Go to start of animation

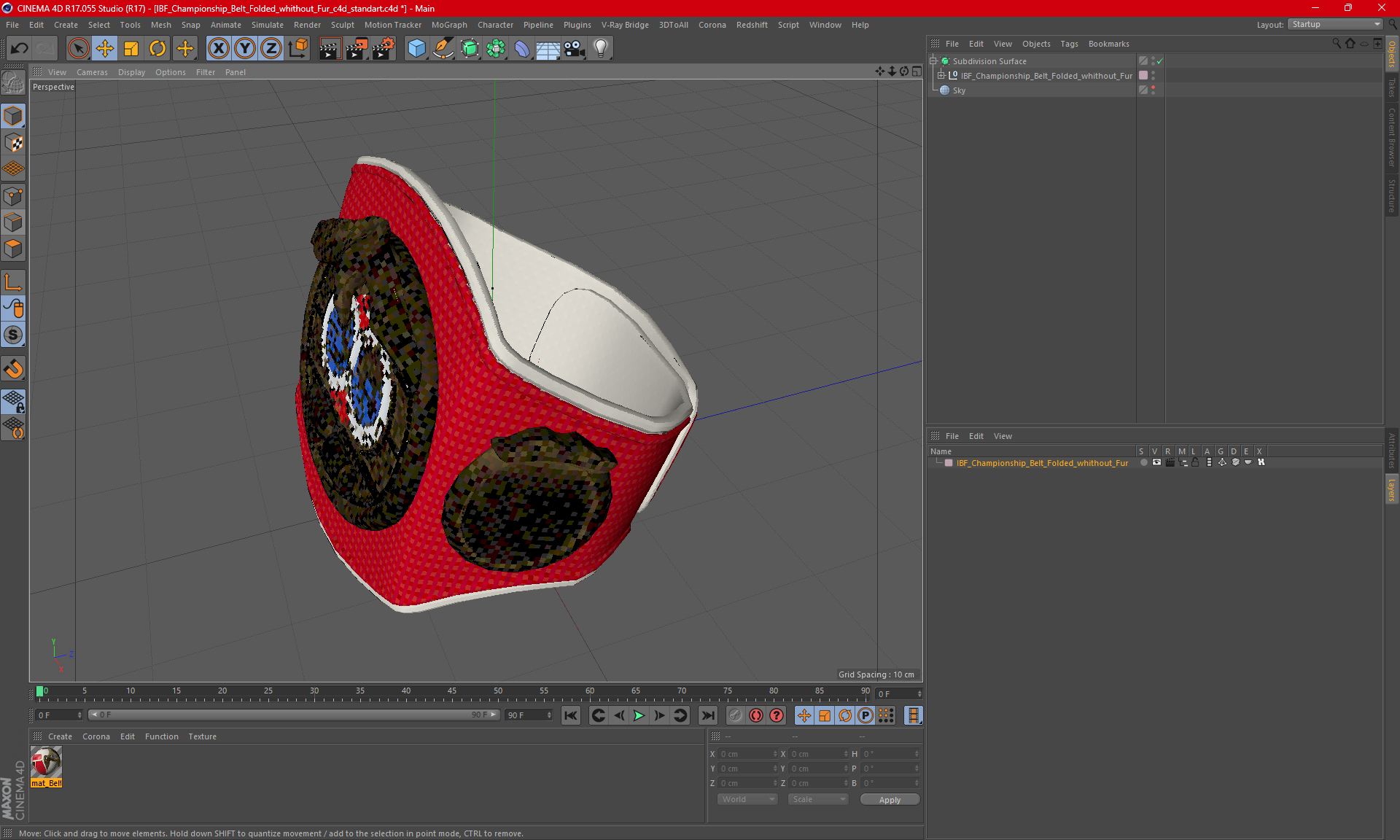571,715
